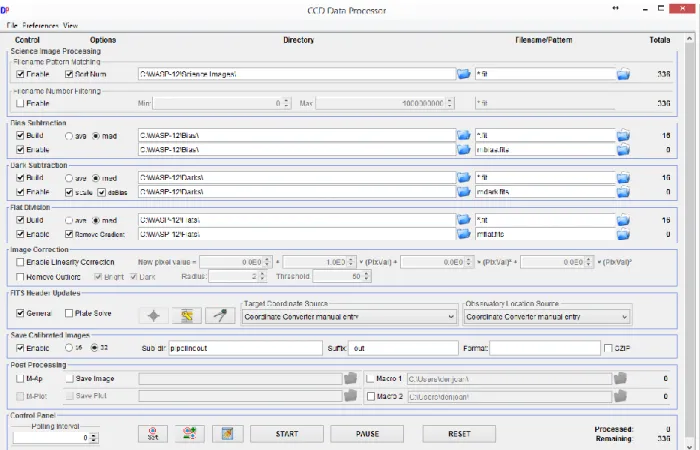
Task: Open the Preferences menu
Action: (x=41, y=25)
